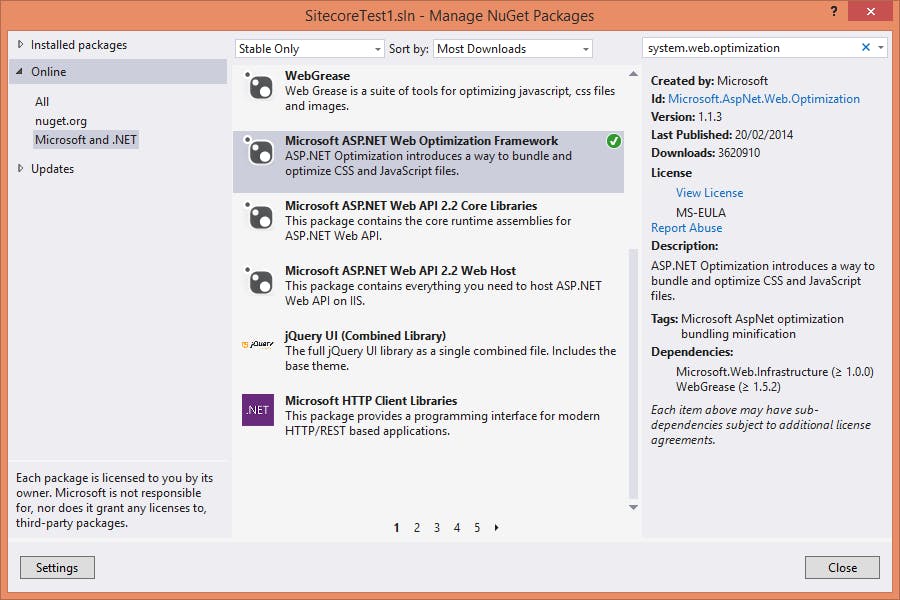Click the Downloads 3620910 value
Screen dimensions: 900x600
click(739, 153)
